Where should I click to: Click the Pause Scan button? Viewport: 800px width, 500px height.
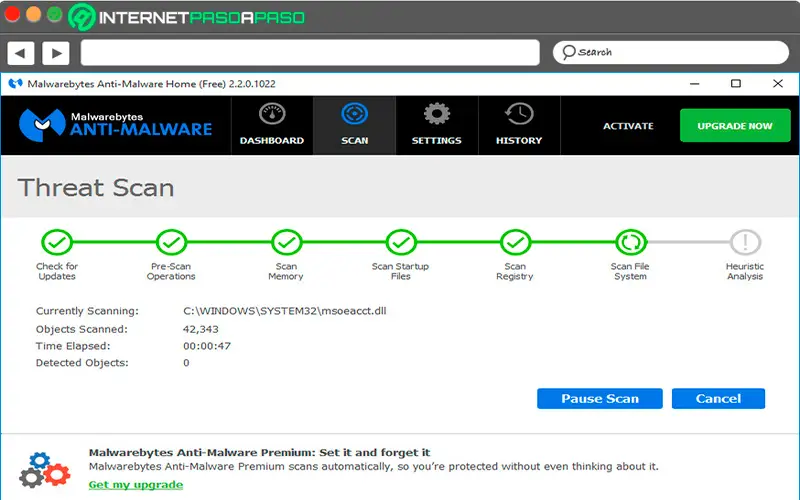(x=600, y=398)
